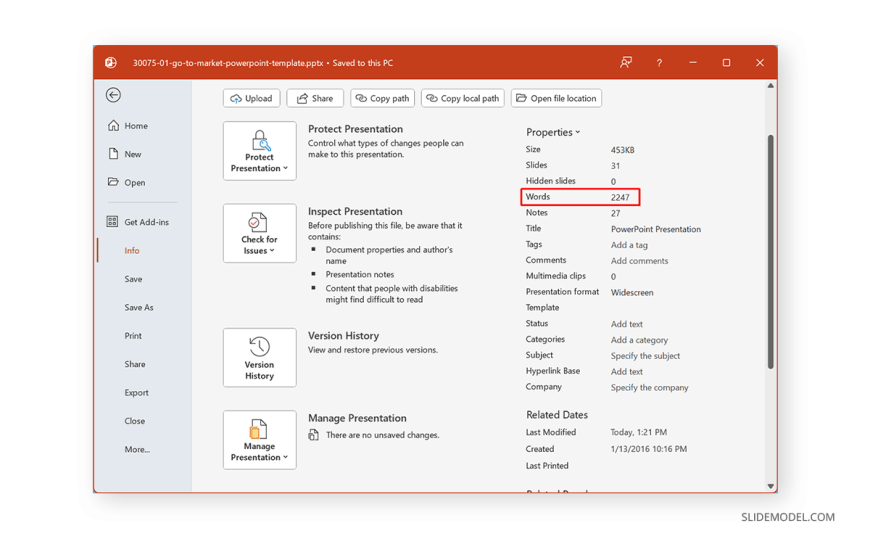870x539 pixels.
Task: Click the Help question mark icon
Action: tap(659, 63)
